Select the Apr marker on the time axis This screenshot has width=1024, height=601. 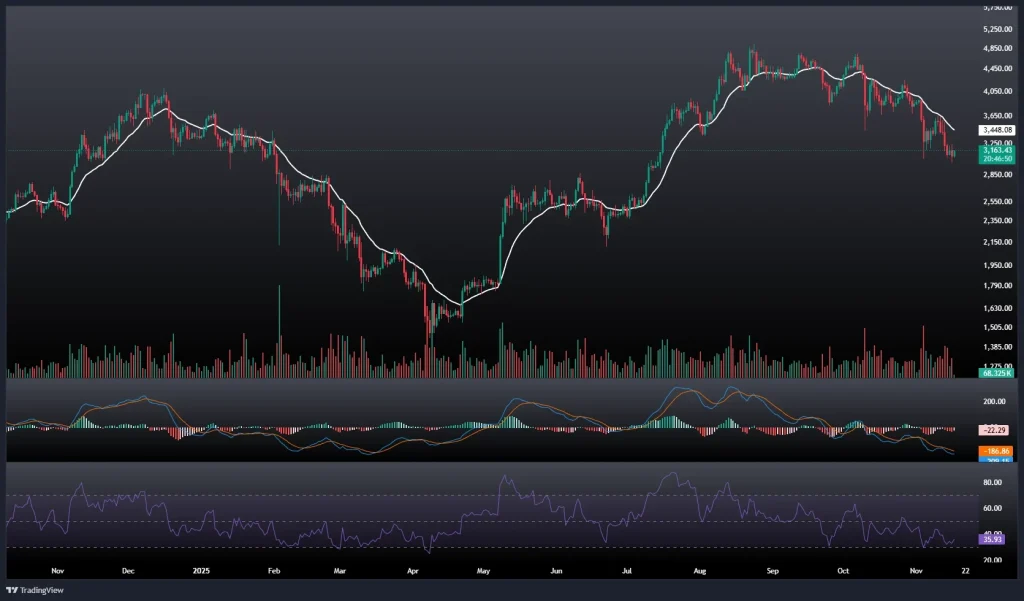(x=414, y=569)
